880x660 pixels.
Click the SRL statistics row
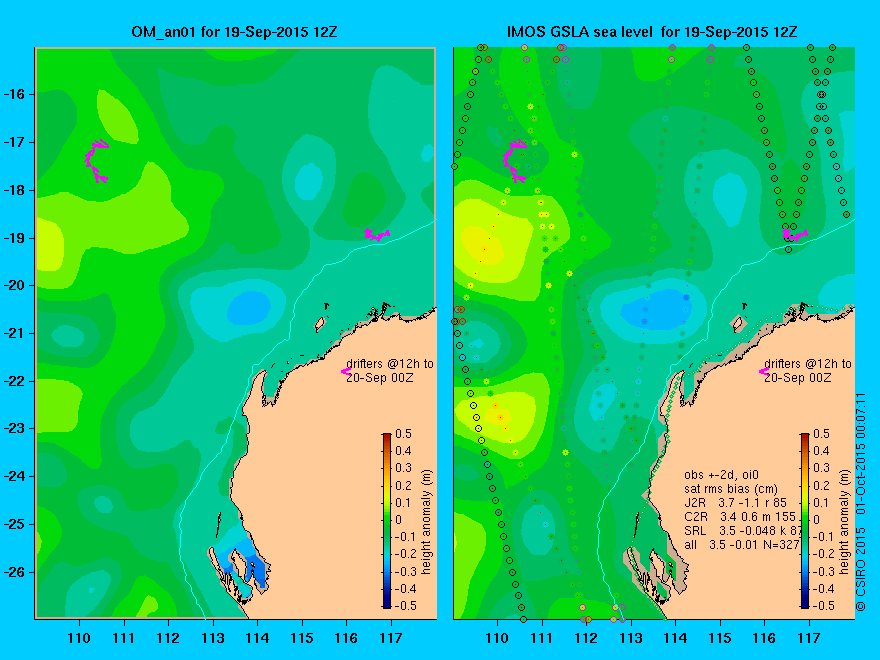742,530
